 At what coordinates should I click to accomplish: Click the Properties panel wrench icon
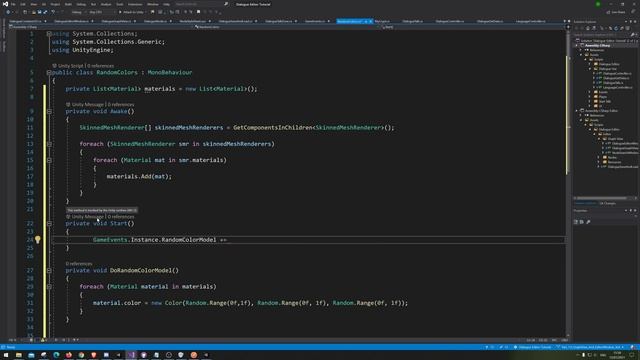pyautogui.click(x=588, y=222)
